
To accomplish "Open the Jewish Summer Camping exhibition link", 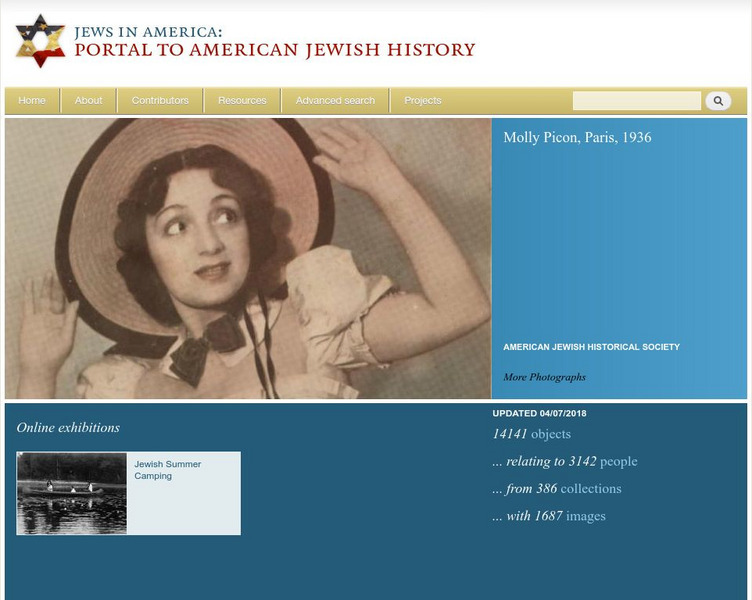I will pos(167,470).
